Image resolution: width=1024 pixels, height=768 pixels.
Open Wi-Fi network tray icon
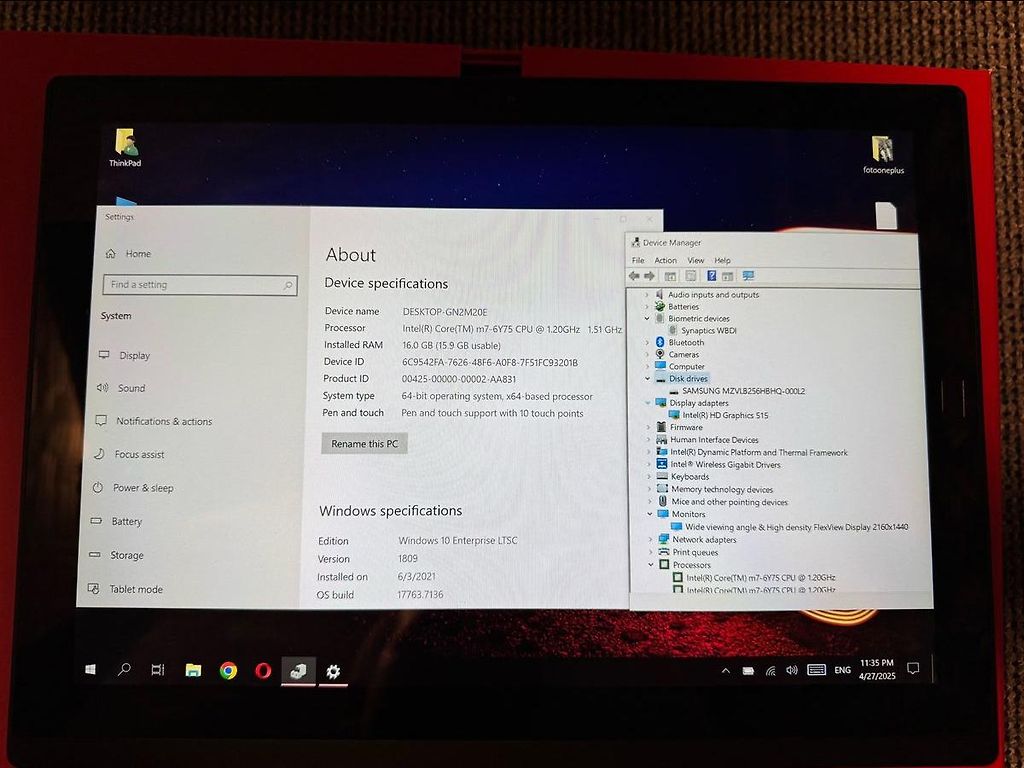click(x=771, y=671)
